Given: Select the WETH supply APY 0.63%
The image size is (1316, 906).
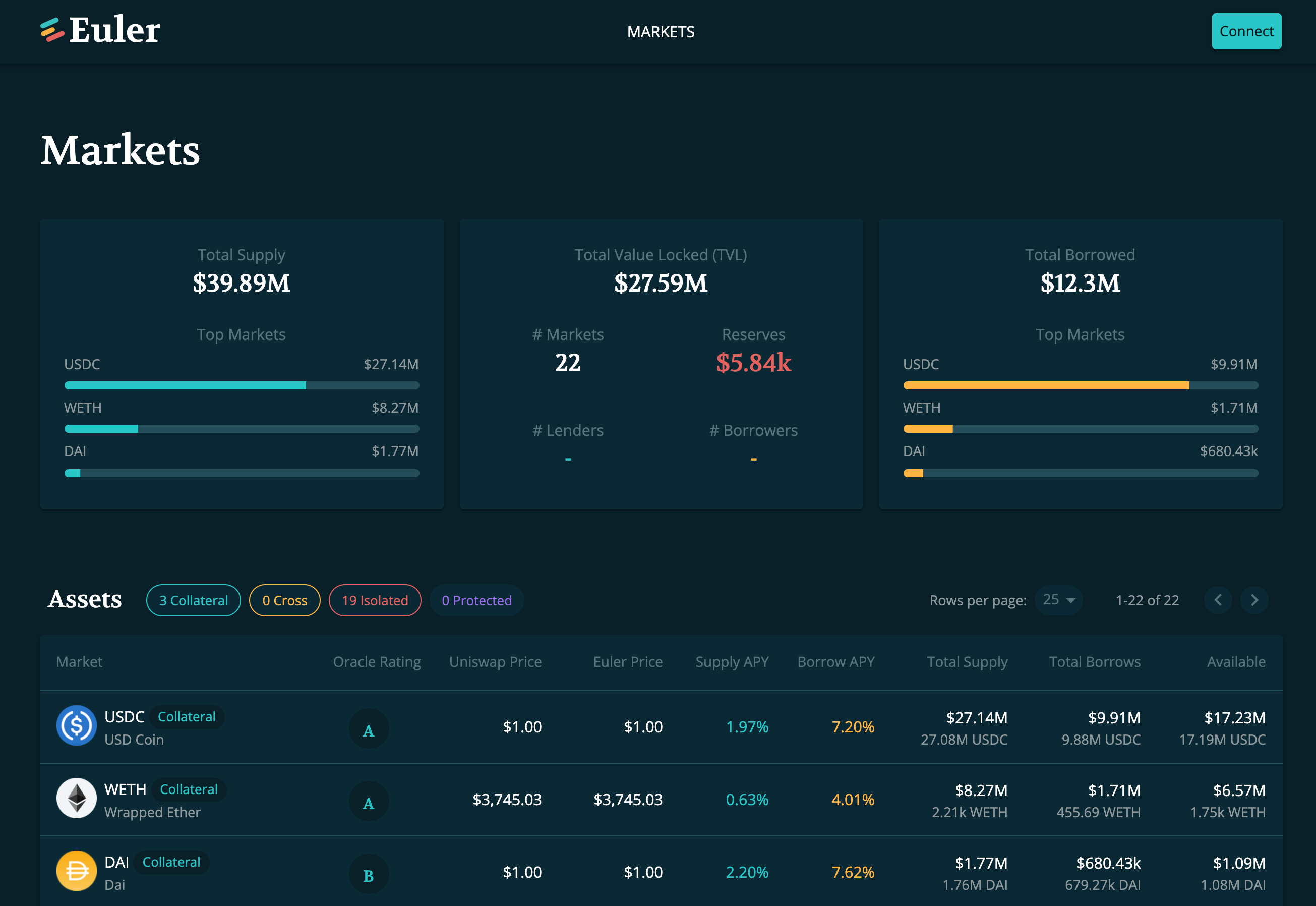Looking at the screenshot, I should point(747,800).
